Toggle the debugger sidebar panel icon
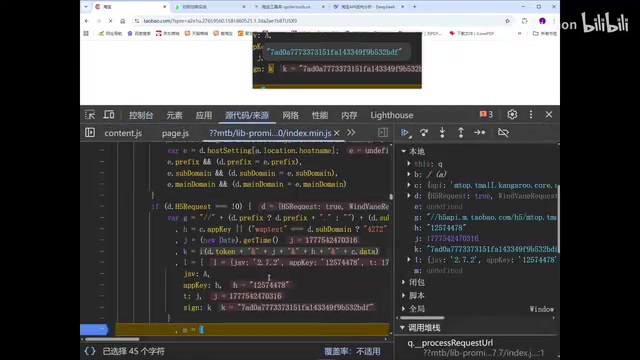Screen dimensions: 640x360 (x=383, y=133)
